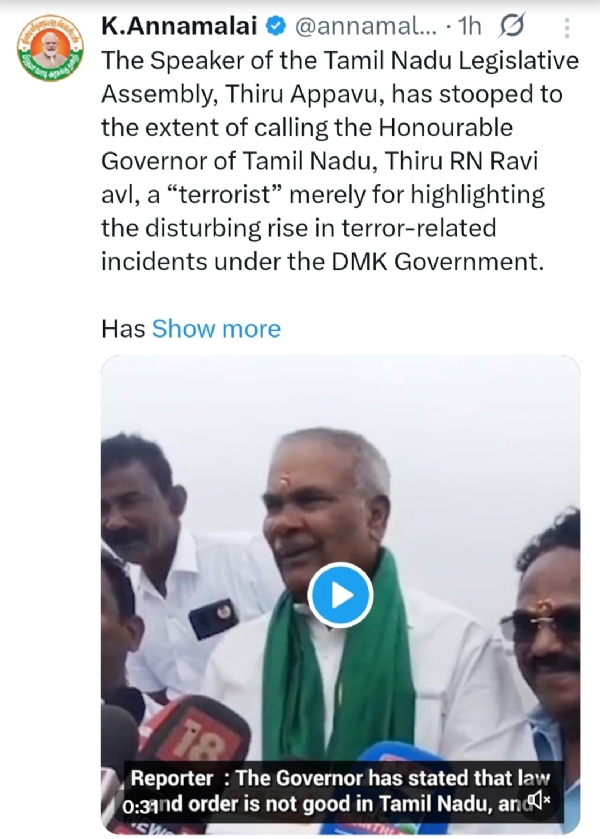Click the Reporter subtitle caption on the video

tap(340, 791)
